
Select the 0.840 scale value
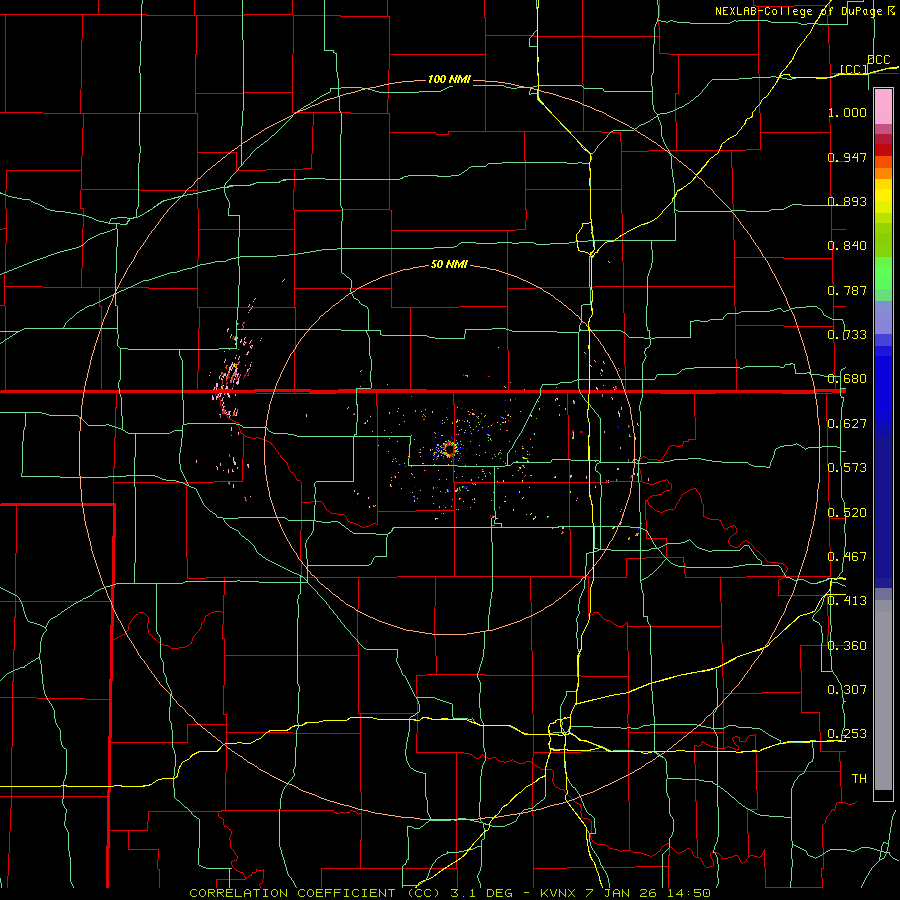(847, 246)
